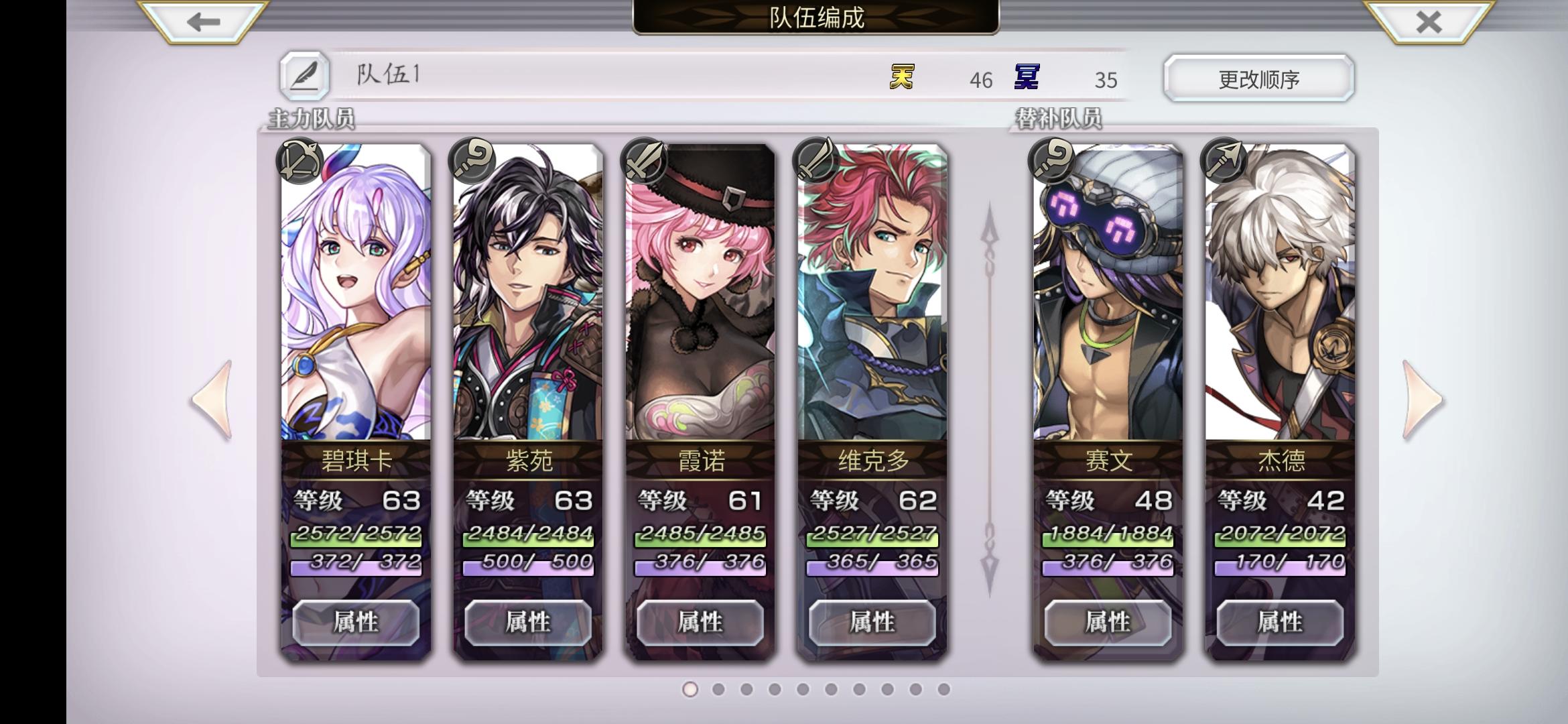Select the last team page dot
The image size is (1568, 724).
click(943, 689)
